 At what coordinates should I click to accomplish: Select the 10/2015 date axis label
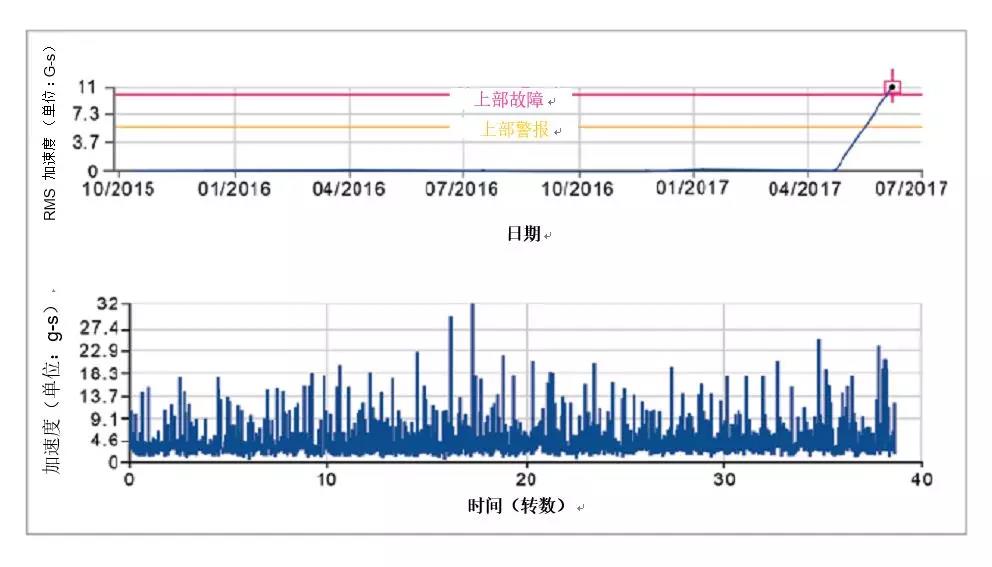(118, 188)
